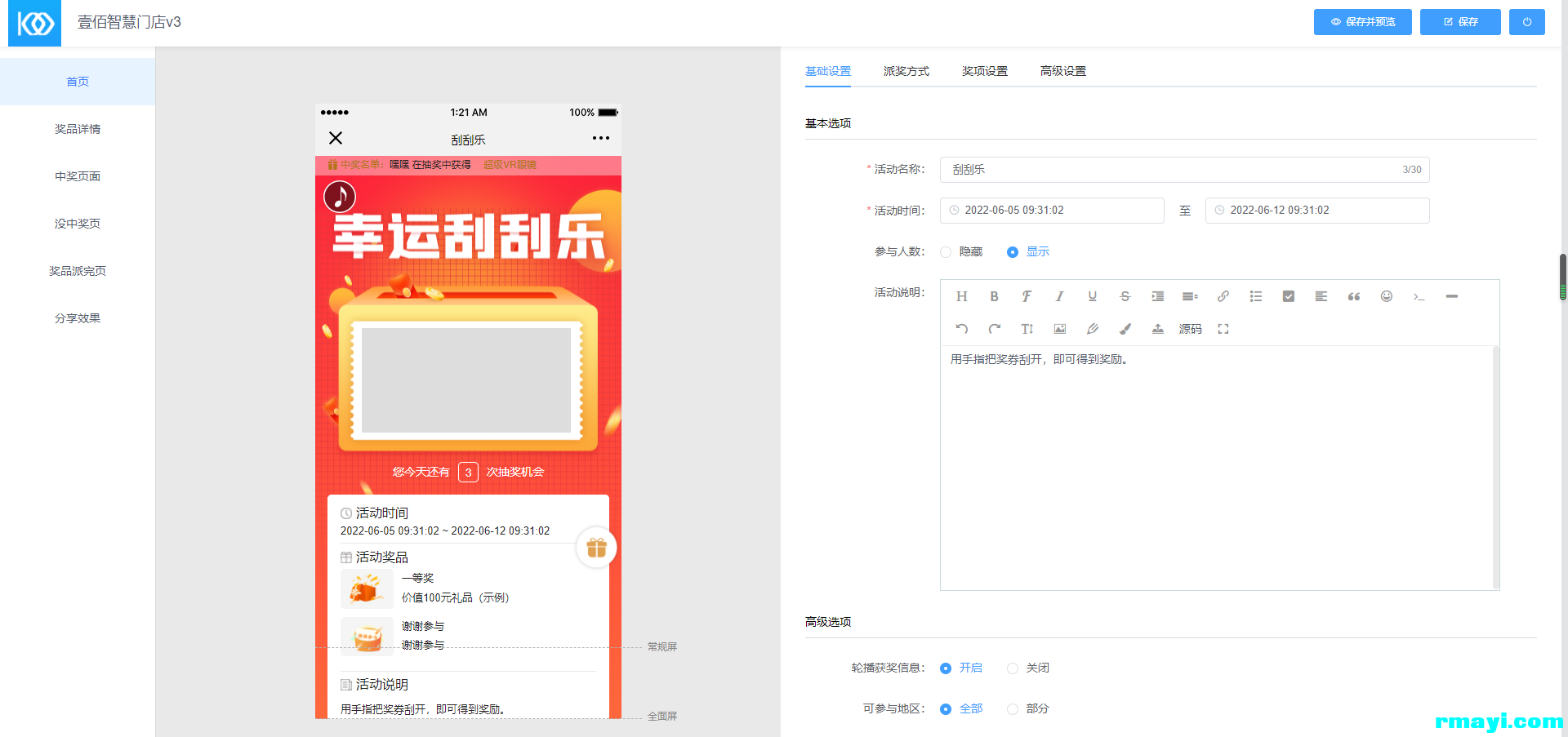This screenshot has height=737, width=1568.
Task: Click the todo checklist icon in editor
Action: 1288,296
